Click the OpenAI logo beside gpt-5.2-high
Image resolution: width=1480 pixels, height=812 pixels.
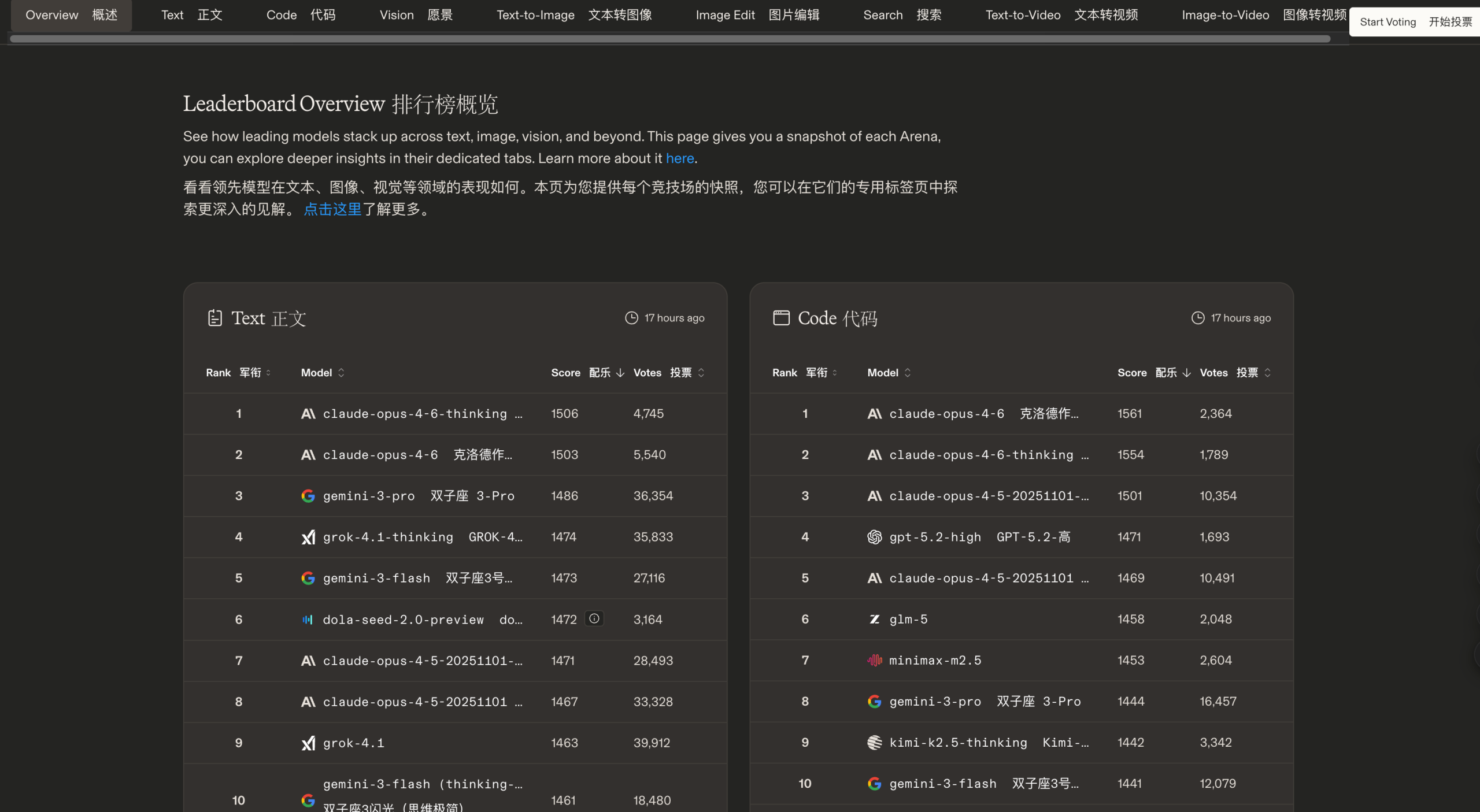874,537
